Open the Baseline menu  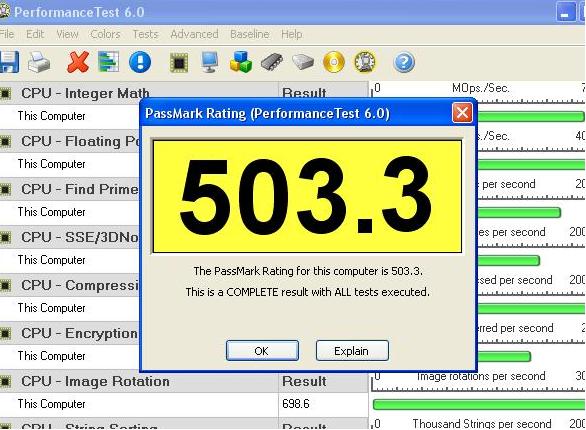point(250,34)
